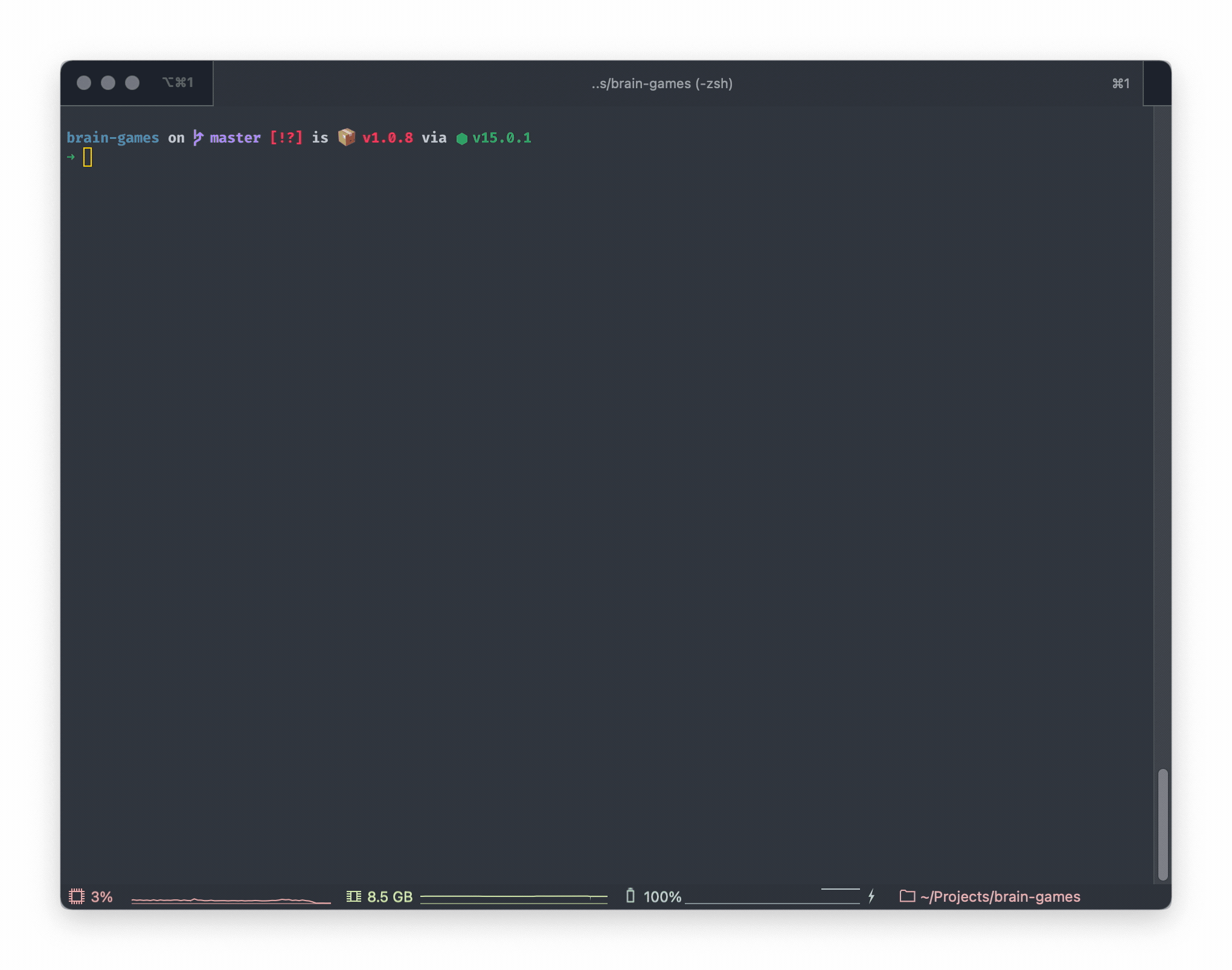The width and height of the screenshot is (1232, 970).
Task: Click the memory RAM icon beside 8.5 GB
Action: 353,896
